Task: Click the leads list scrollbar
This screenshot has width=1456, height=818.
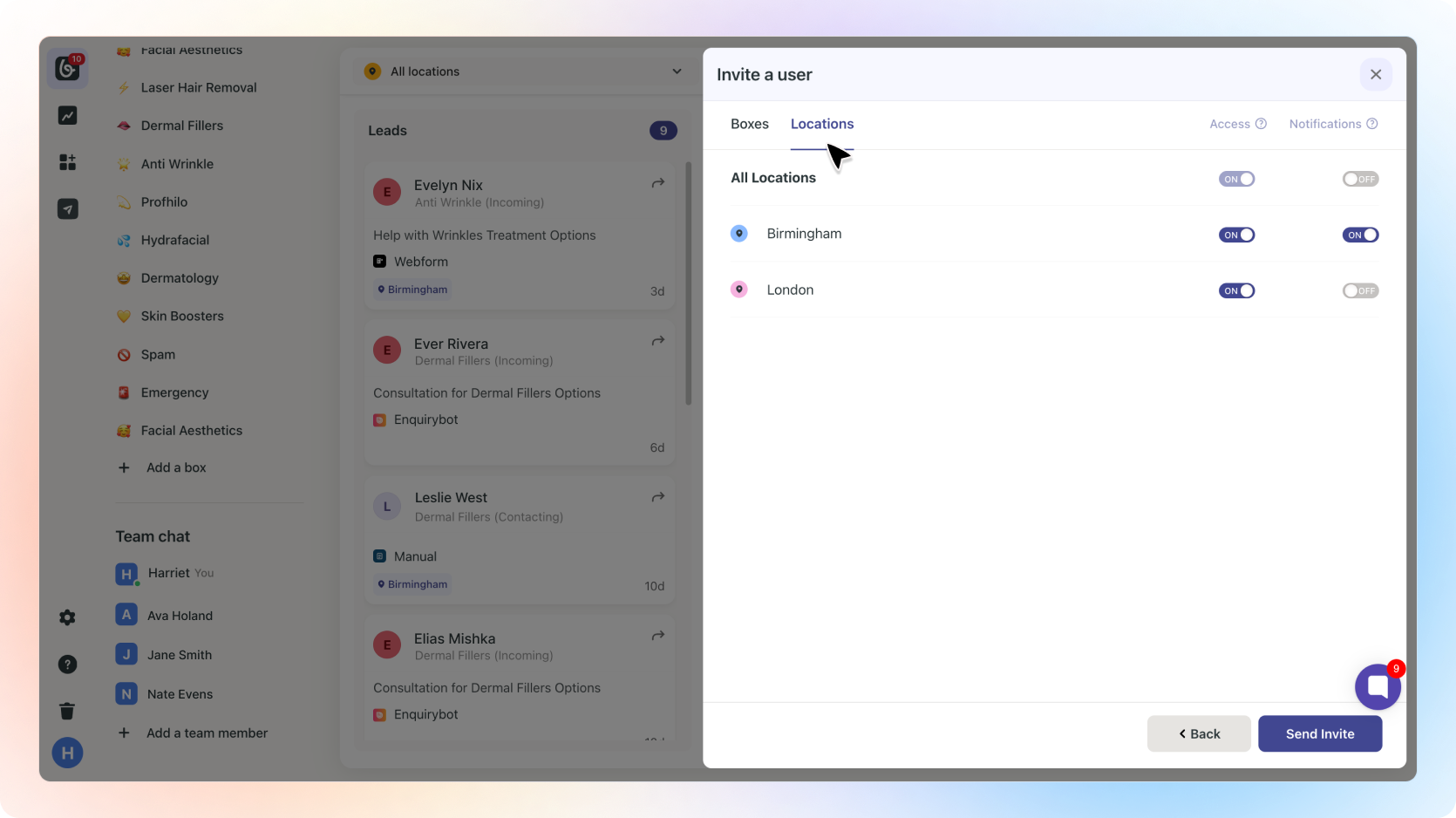Action: tap(689, 284)
